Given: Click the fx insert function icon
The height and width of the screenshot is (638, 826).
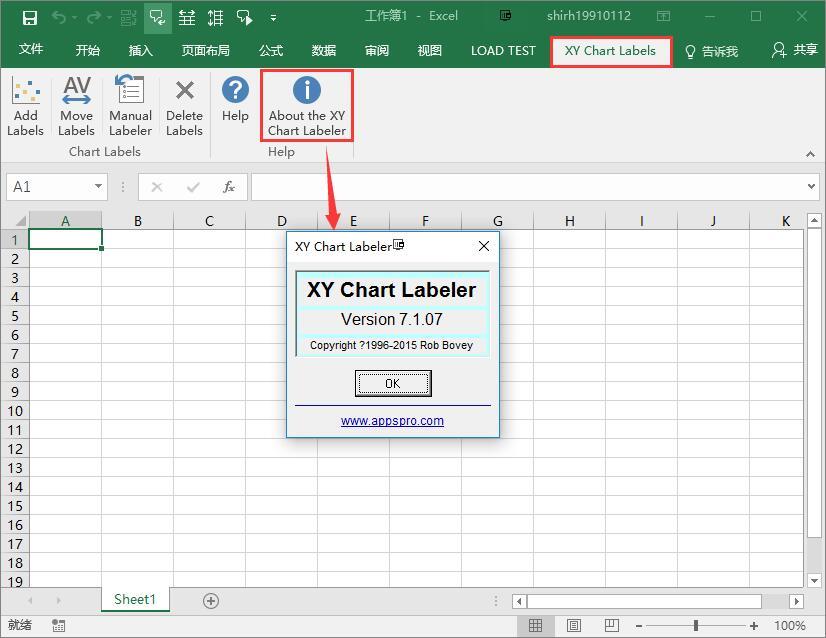Looking at the screenshot, I should tap(229, 187).
